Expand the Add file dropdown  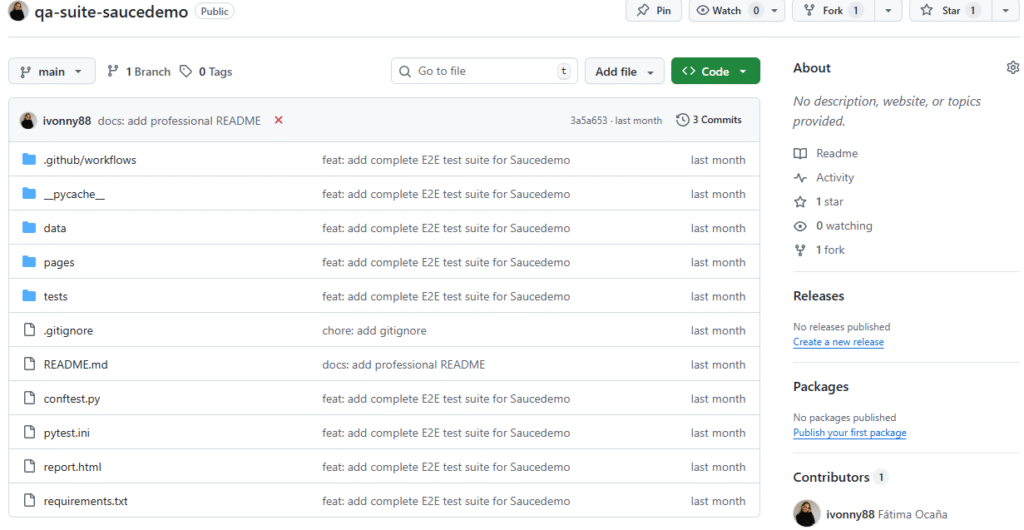click(624, 72)
